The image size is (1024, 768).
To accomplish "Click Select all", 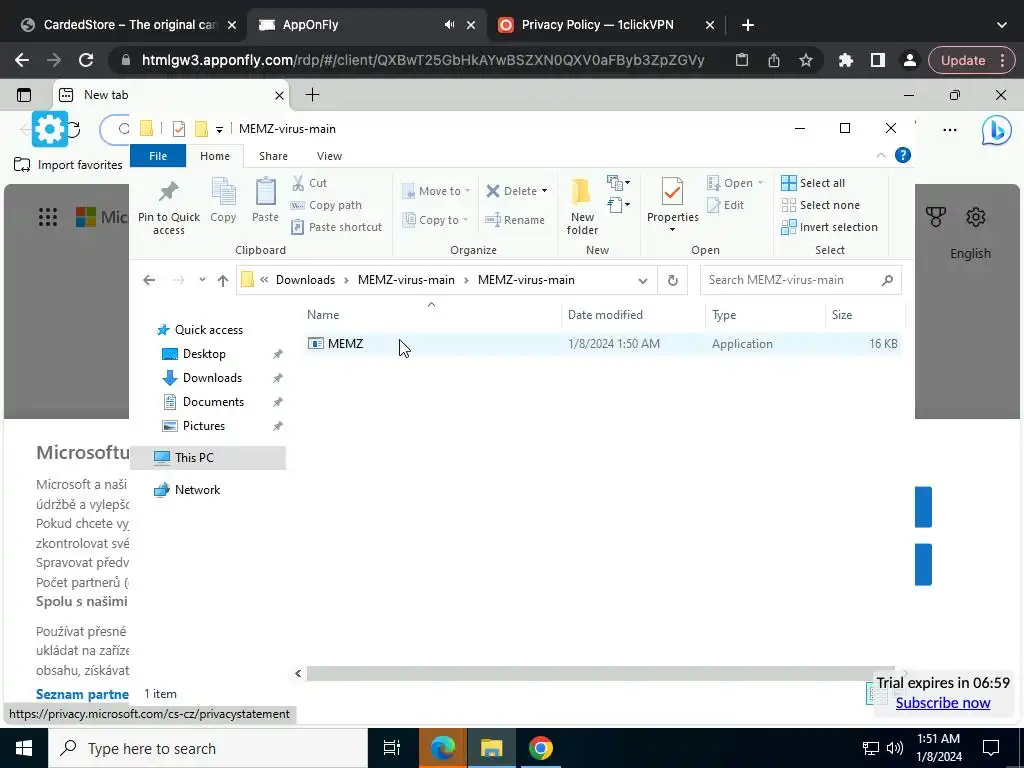I will [x=813, y=183].
